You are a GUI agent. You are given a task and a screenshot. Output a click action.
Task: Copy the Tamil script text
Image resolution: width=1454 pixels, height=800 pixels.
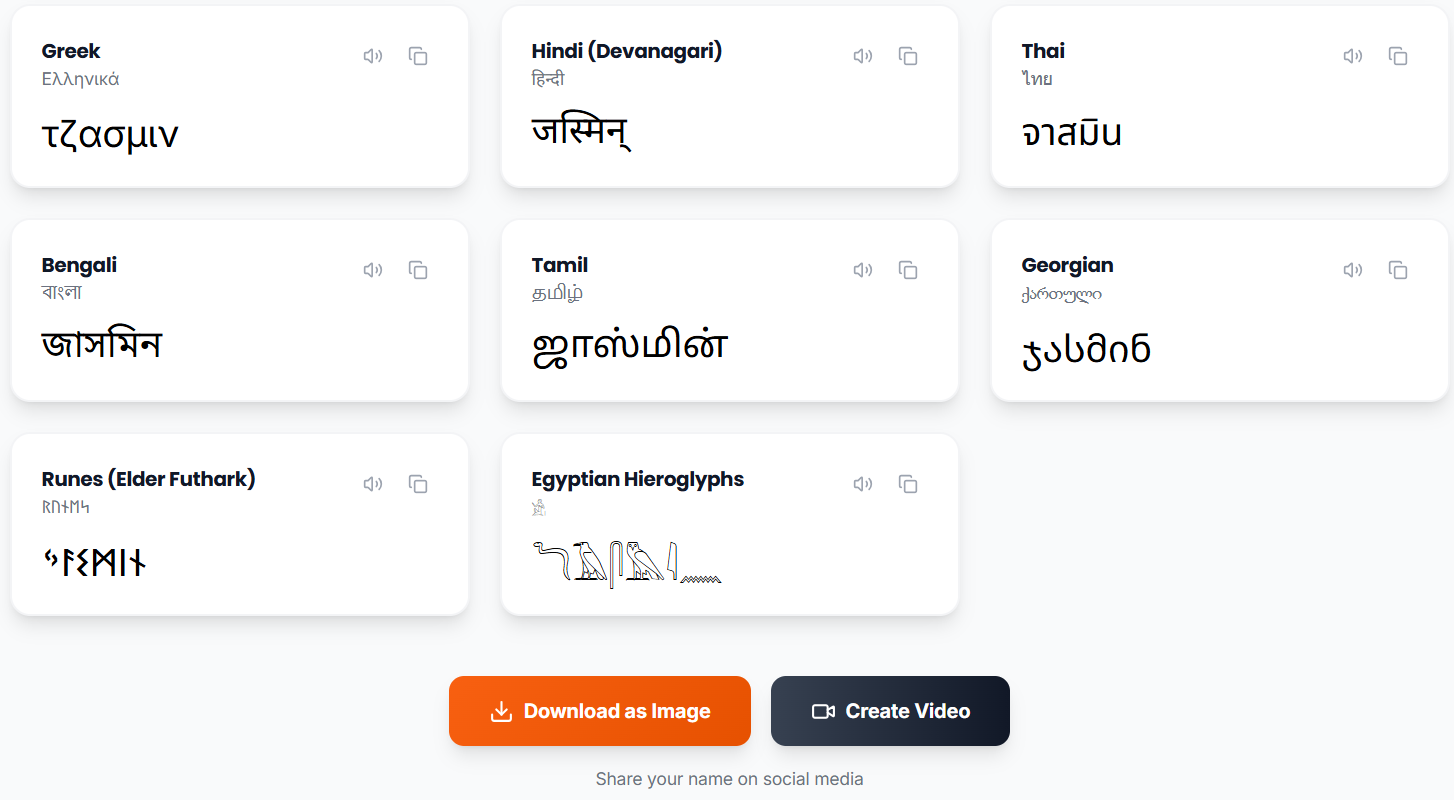[908, 270]
